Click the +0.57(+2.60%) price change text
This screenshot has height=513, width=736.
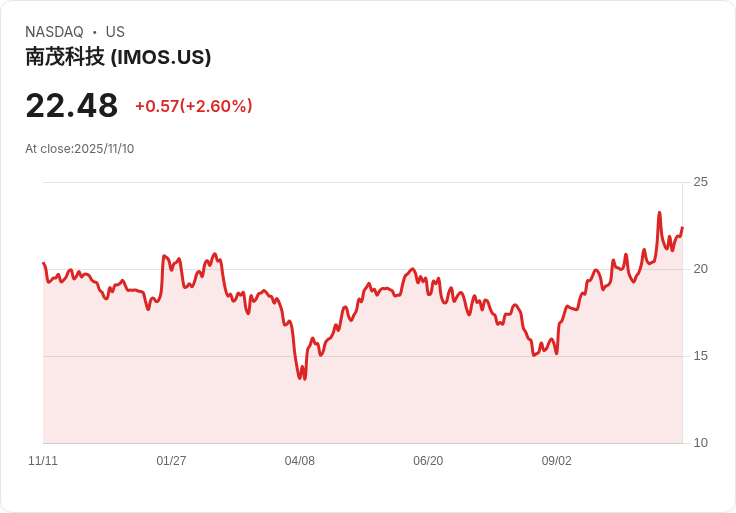194,106
